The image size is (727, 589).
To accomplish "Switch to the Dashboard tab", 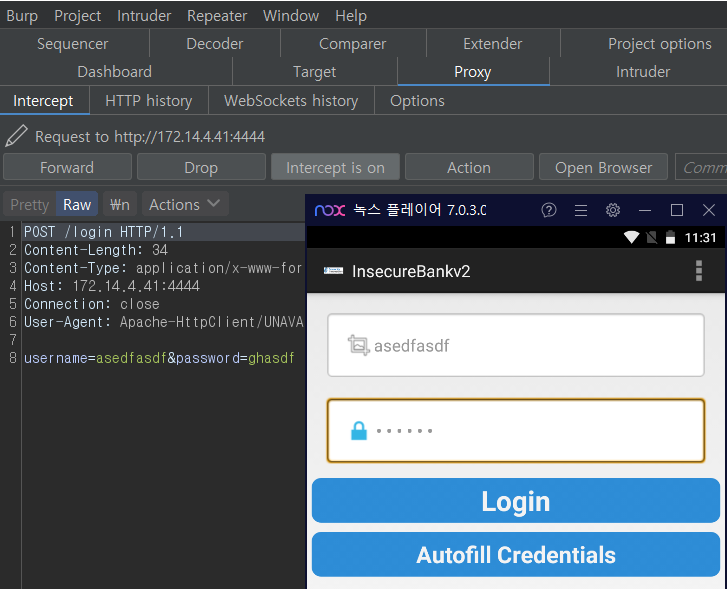I will [x=115, y=71].
